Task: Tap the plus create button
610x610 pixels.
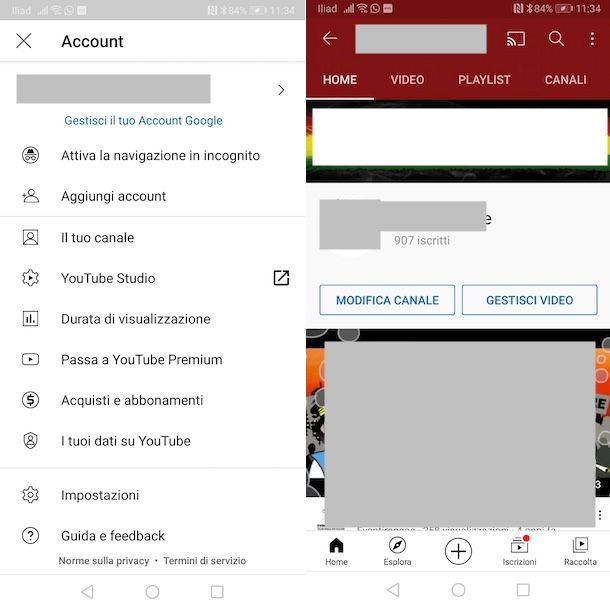Action: 458,551
